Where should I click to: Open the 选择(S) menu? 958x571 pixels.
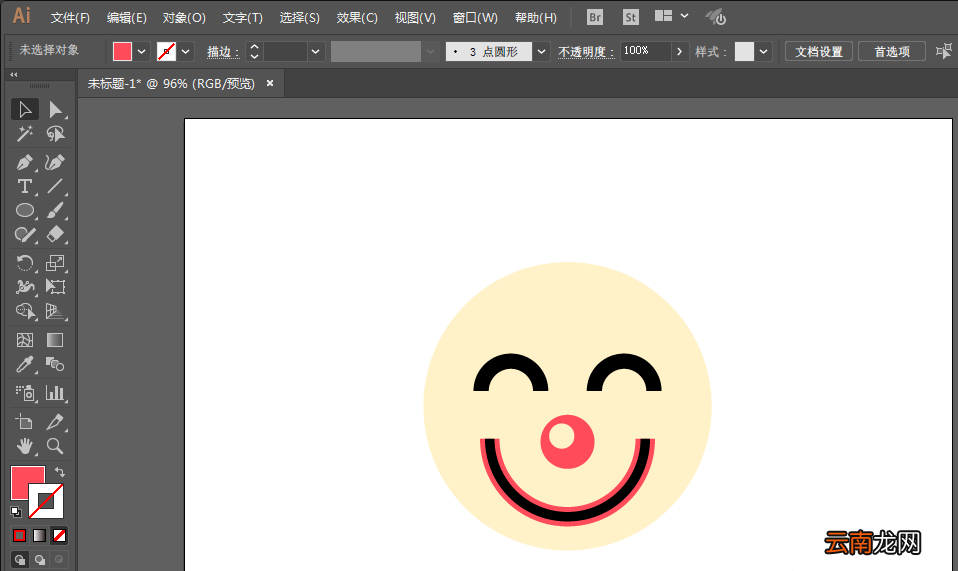coord(299,18)
